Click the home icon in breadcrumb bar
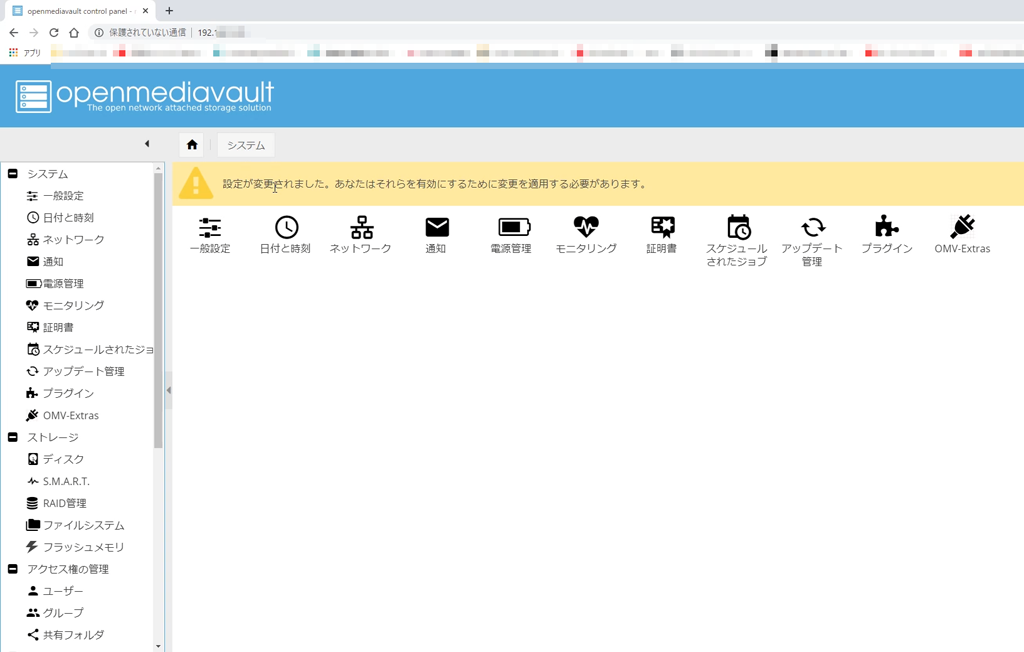 tap(192, 145)
